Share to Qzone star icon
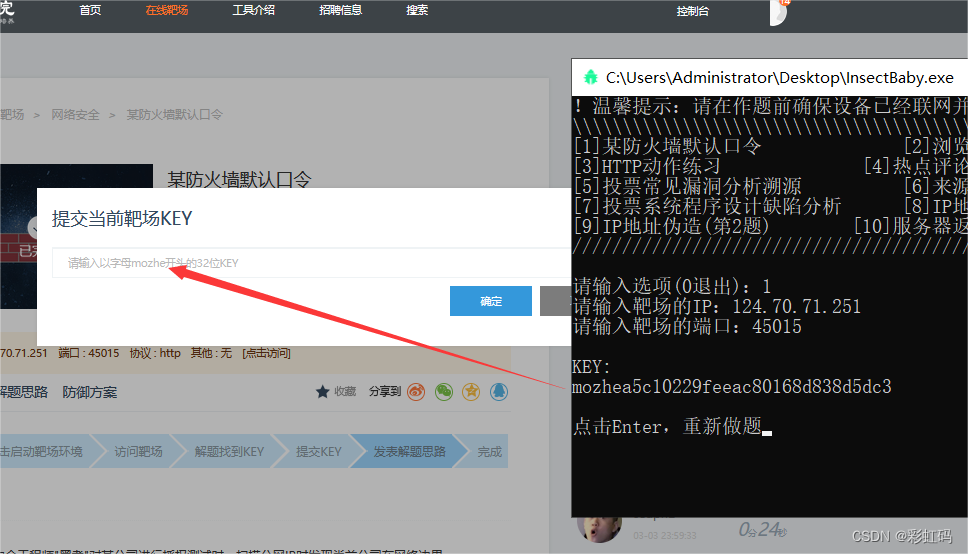The height and width of the screenshot is (554, 968). (471, 392)
